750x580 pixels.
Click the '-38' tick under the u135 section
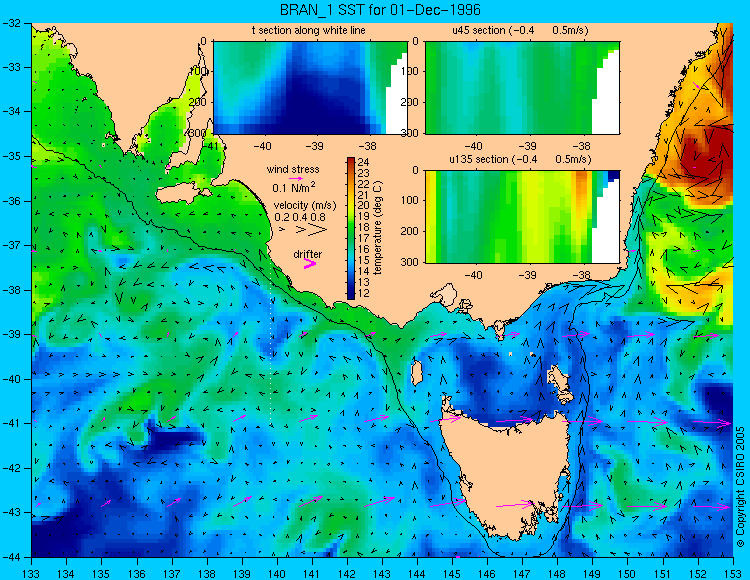click(x=581, y=275)
